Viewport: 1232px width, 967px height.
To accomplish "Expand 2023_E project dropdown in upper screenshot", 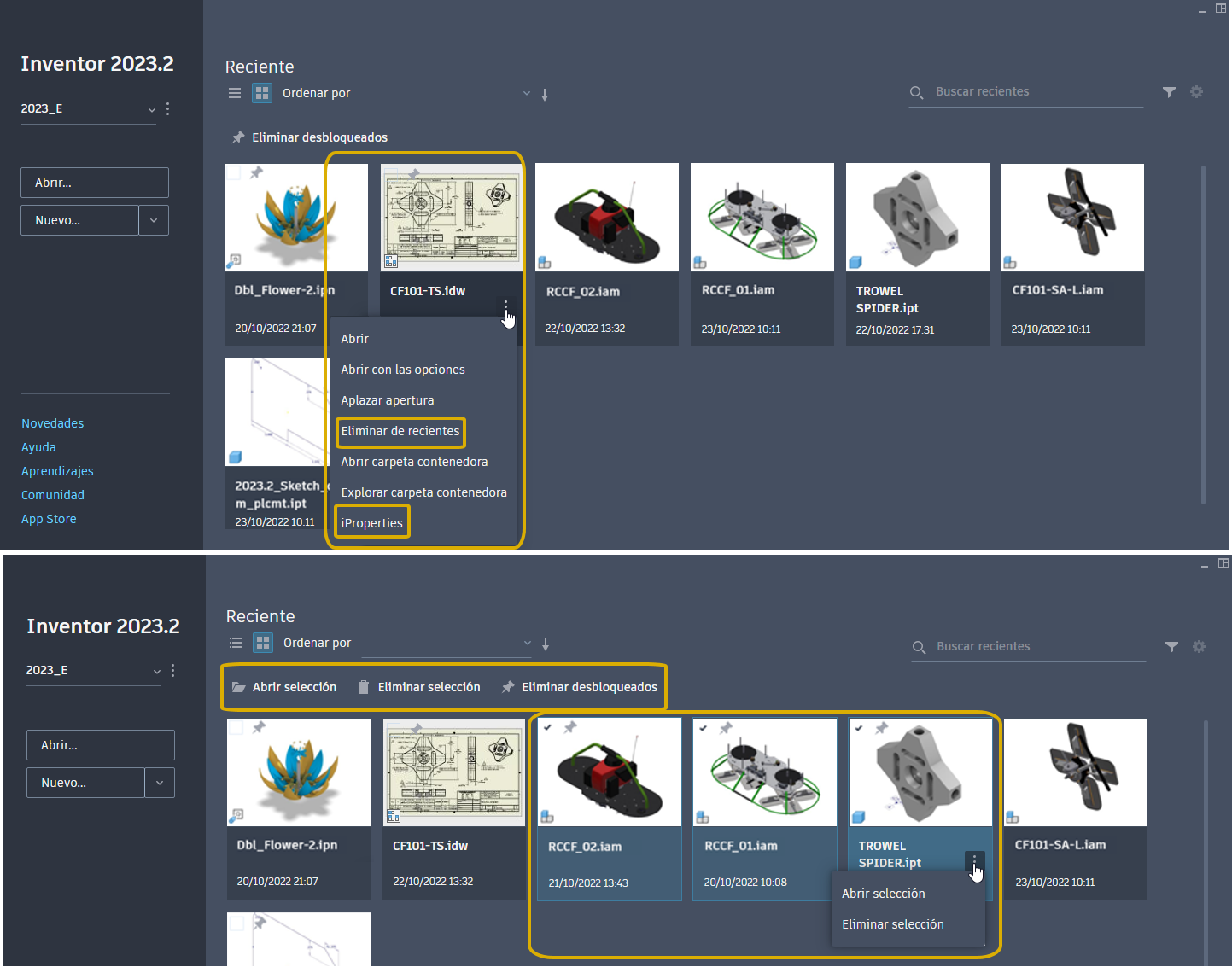I will (152, 109).
